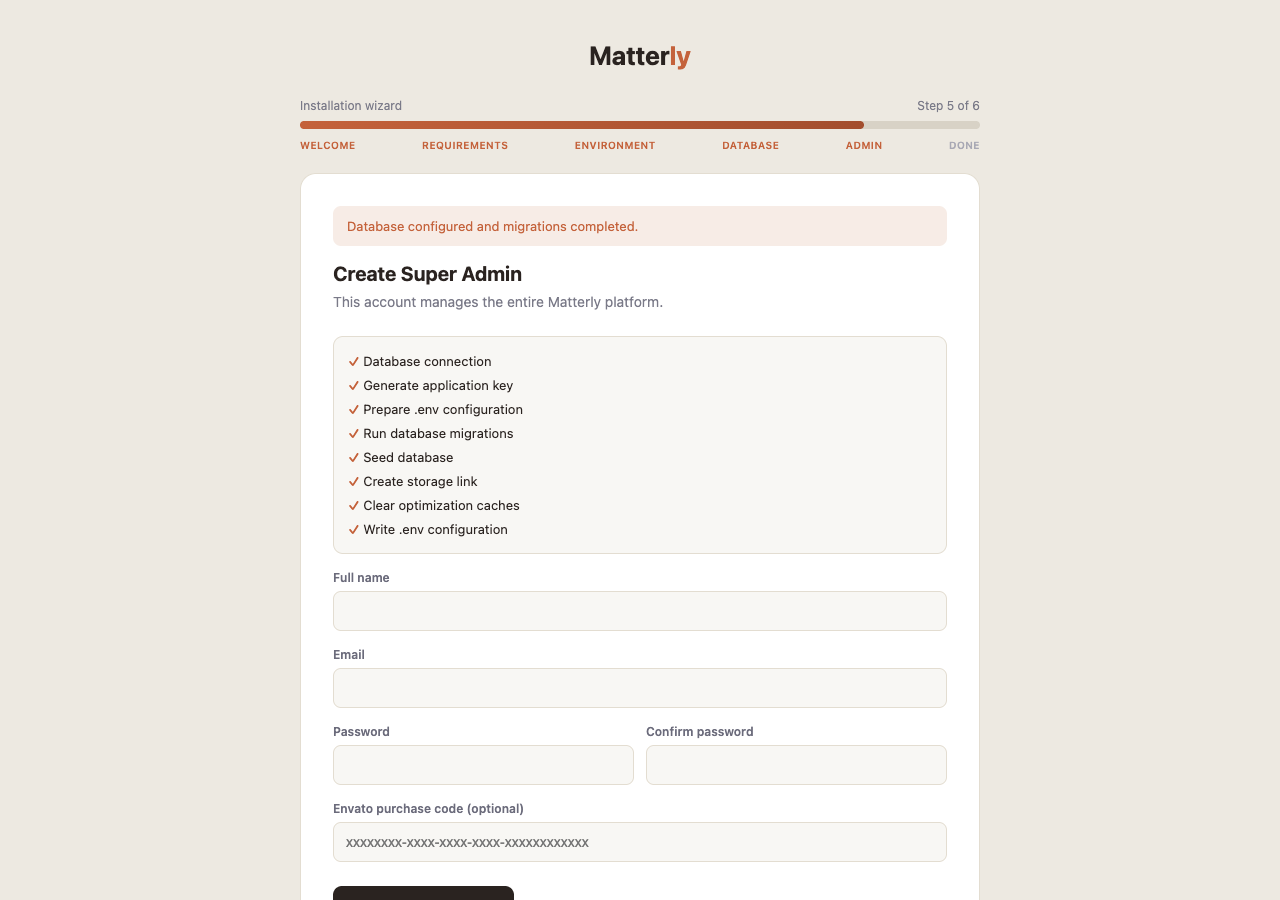
Task: Focus the Email input field
Action: [640, 688]
